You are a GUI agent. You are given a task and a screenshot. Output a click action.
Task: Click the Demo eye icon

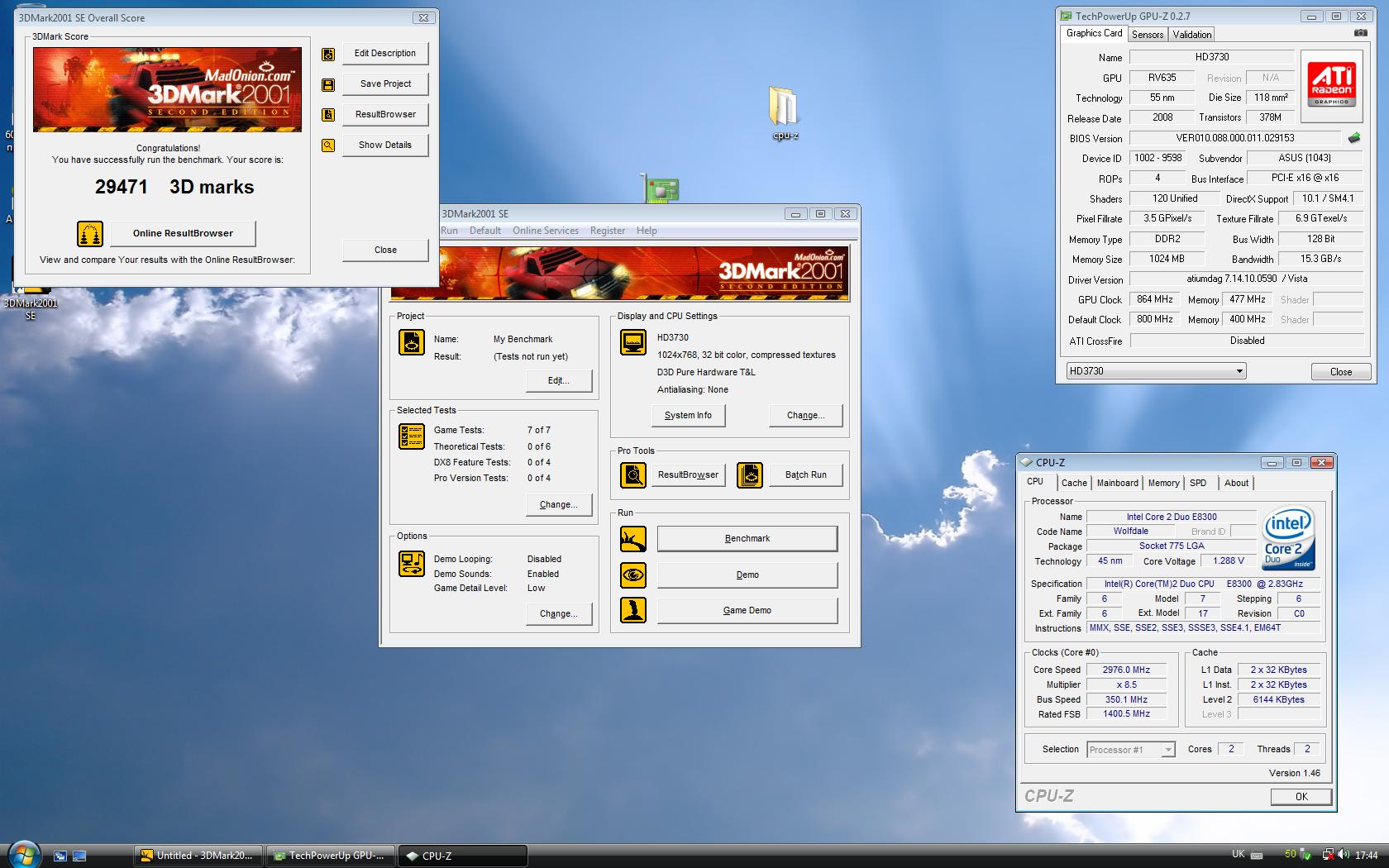click(x=633, y=575)
